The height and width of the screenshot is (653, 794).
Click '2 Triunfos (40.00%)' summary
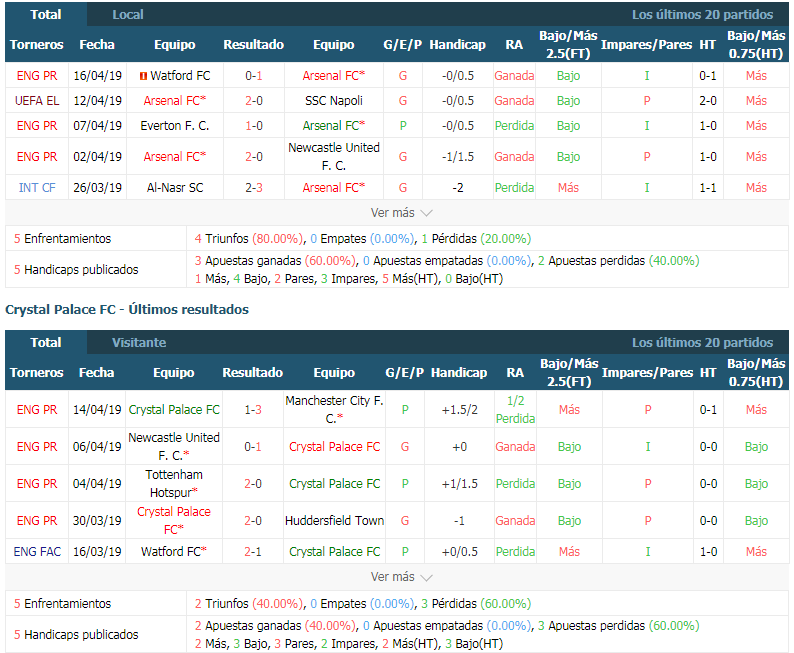click(249, 603)
